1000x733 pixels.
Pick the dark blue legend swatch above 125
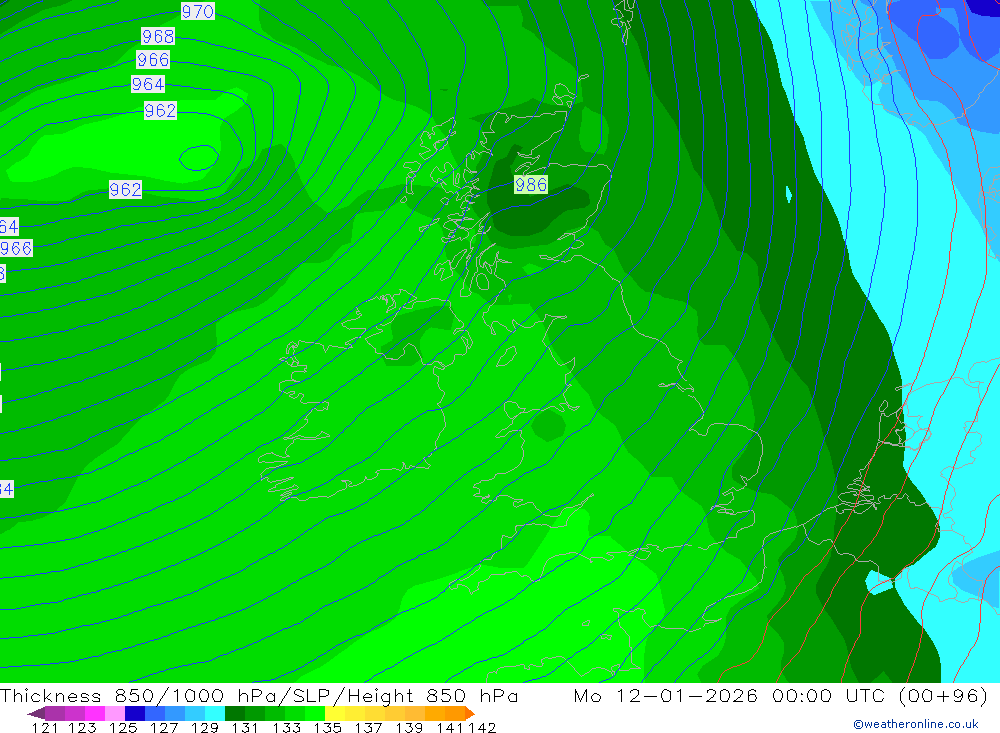click(x=135, y=713)
